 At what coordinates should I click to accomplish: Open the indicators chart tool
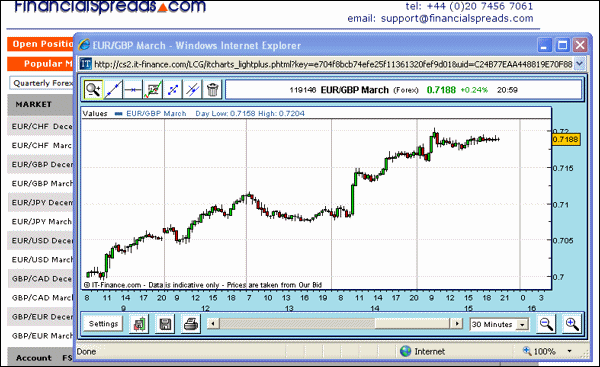pos(153,90)
